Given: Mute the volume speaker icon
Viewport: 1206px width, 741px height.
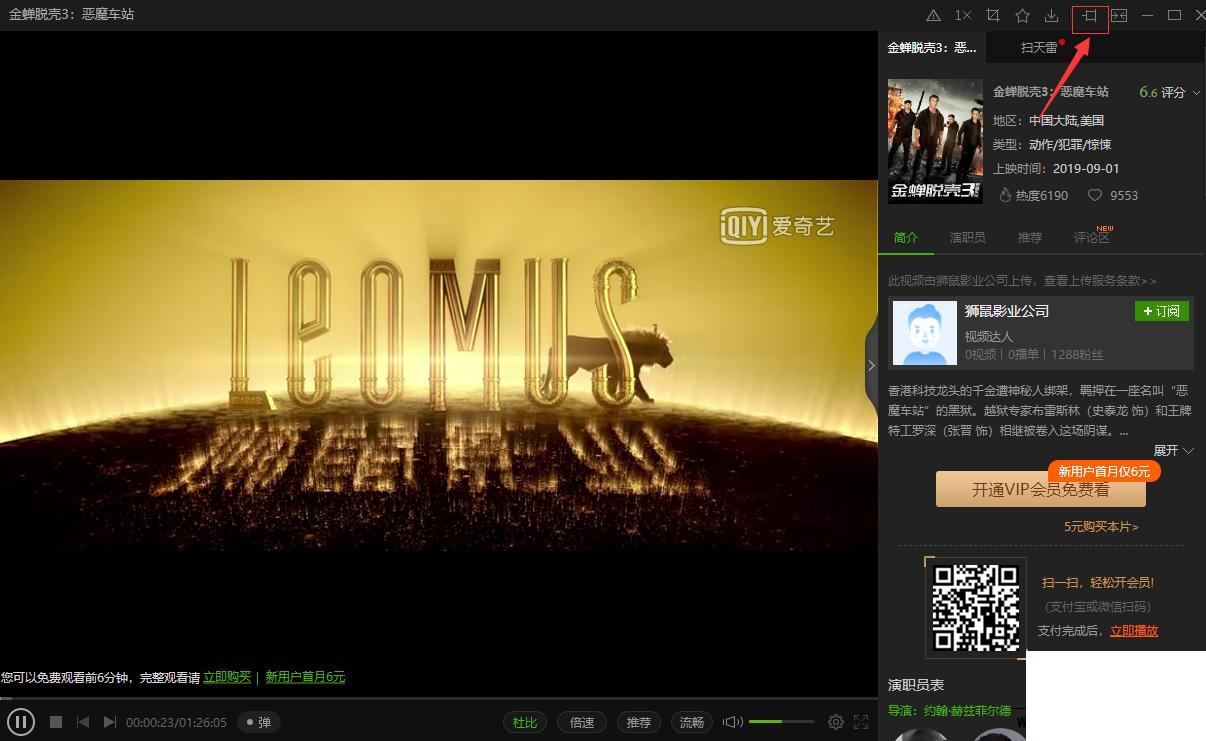Looking at the screenshot, I should click(733, 722).
